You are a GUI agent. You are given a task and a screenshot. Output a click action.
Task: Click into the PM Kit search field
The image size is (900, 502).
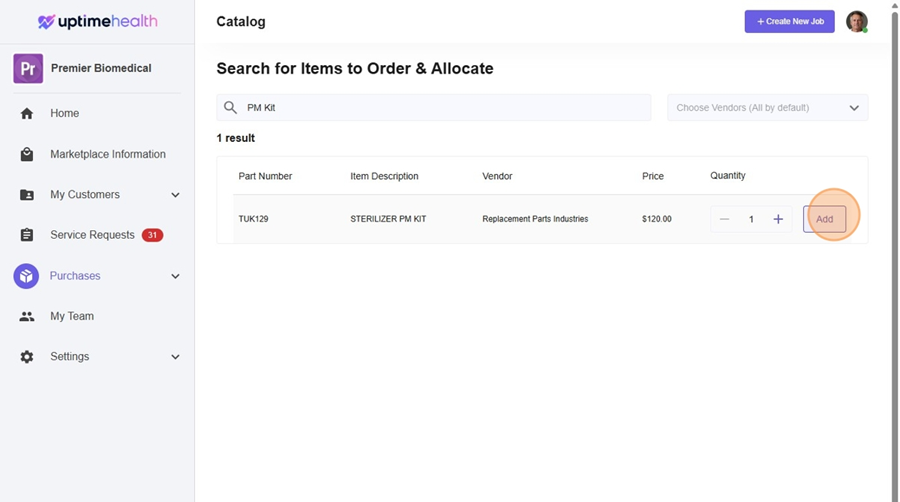coord(440,108)
